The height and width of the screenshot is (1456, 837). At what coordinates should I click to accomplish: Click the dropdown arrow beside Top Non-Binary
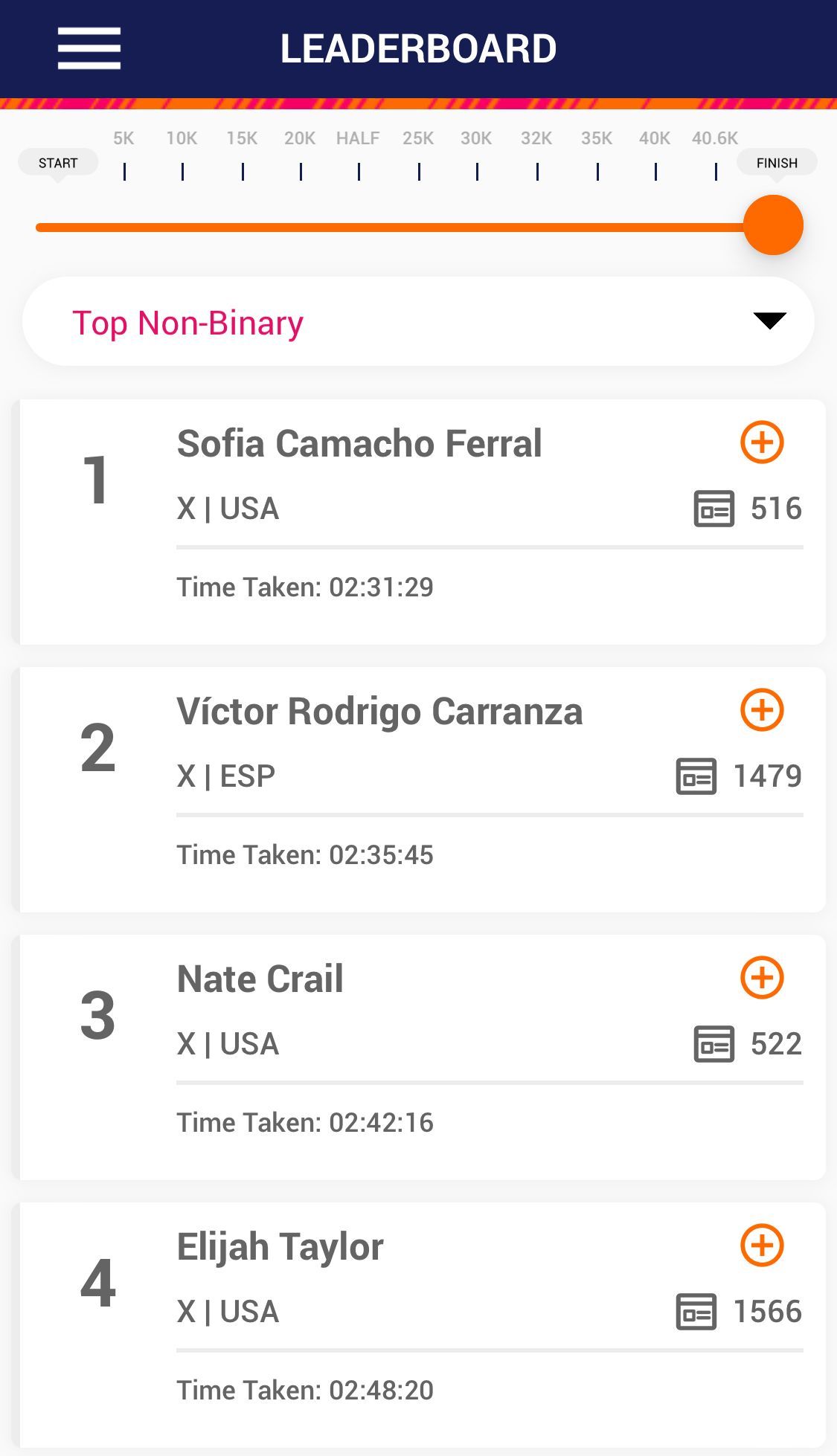click(769, 320)
